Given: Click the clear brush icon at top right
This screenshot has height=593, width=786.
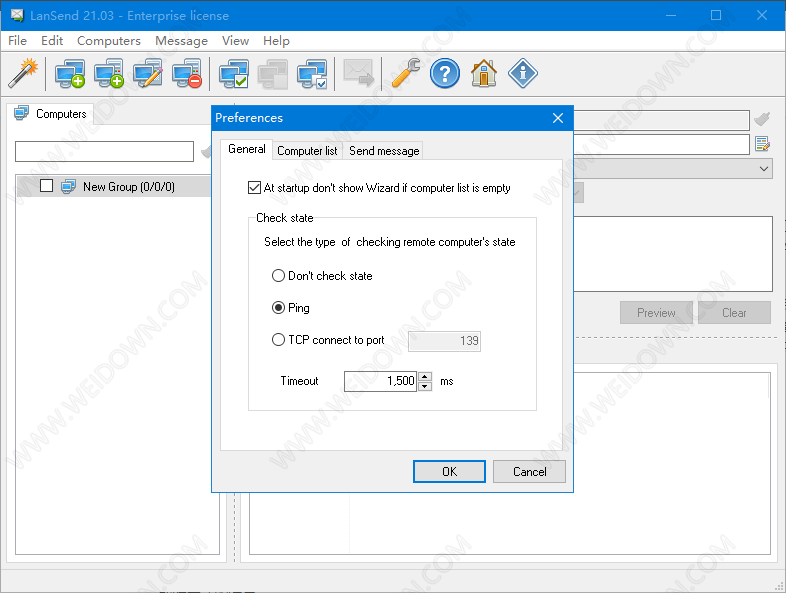Looking at the screenshot, I should coord(762,119).
